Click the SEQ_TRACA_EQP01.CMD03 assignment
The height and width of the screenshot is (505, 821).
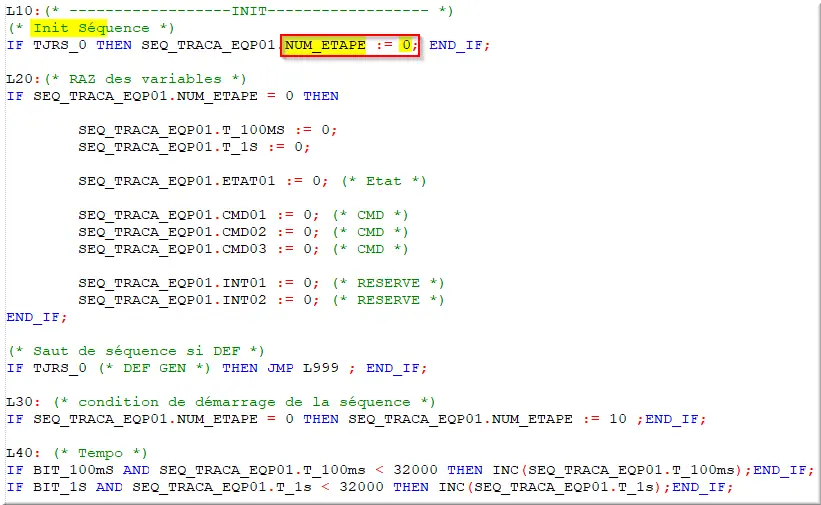click(x=198, y=249)
